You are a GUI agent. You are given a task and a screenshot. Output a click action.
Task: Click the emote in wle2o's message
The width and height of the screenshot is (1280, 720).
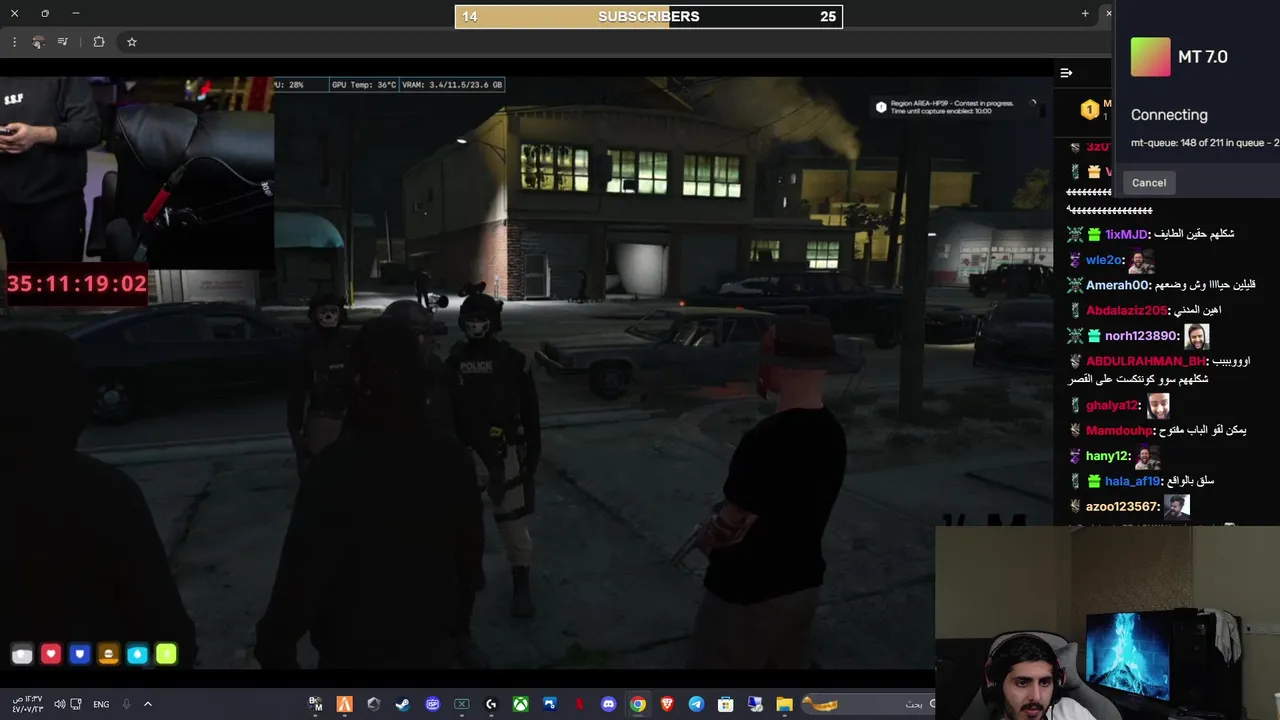click(1141, 260)
